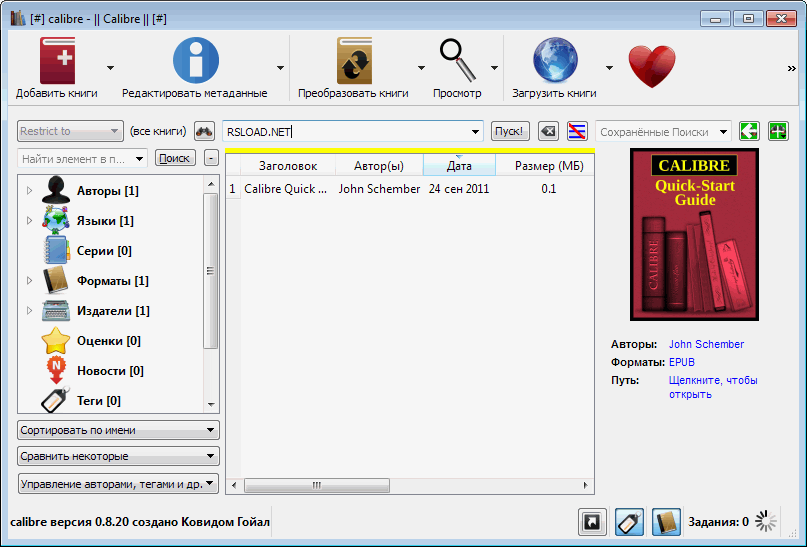Click green arrow copy search icon
807x547 pixels.
749,131
